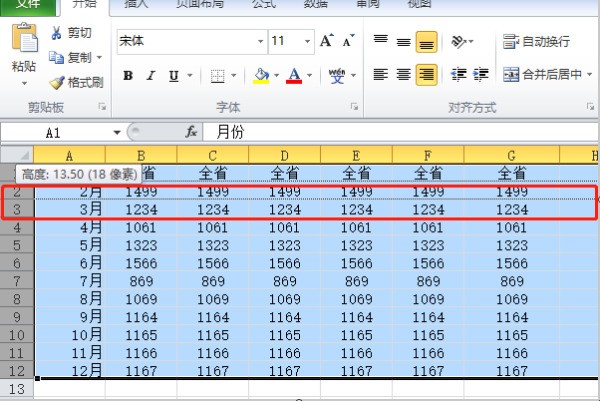Image resolution: width=600 pixels, height=401 pixels.
Task: Toggle italic formatting
Action: click(x=151, y=75)
